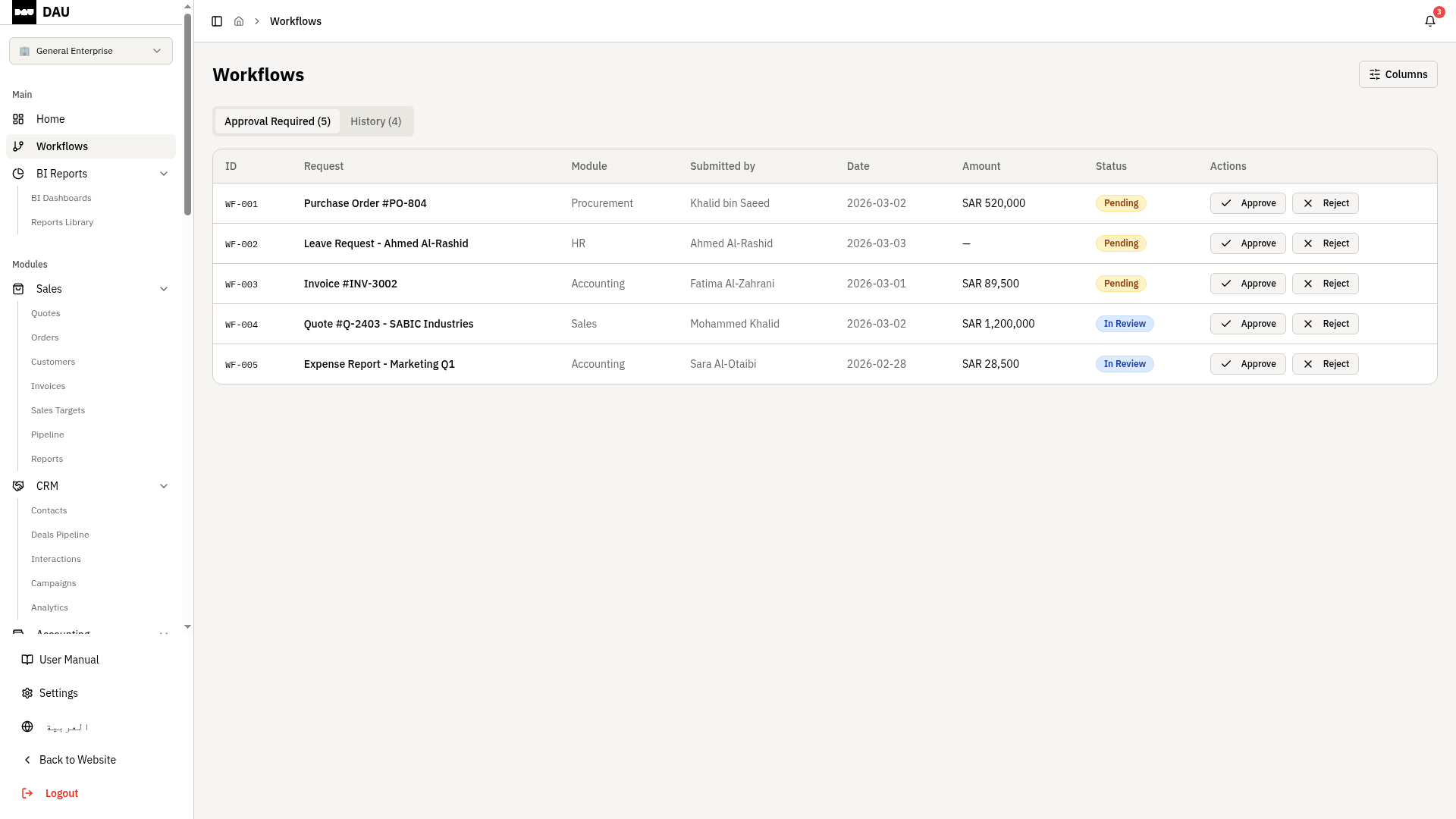This screenshot has height=819, width=1456.
Task: Collapse the BI Reports section
Action: click(164, 174)
